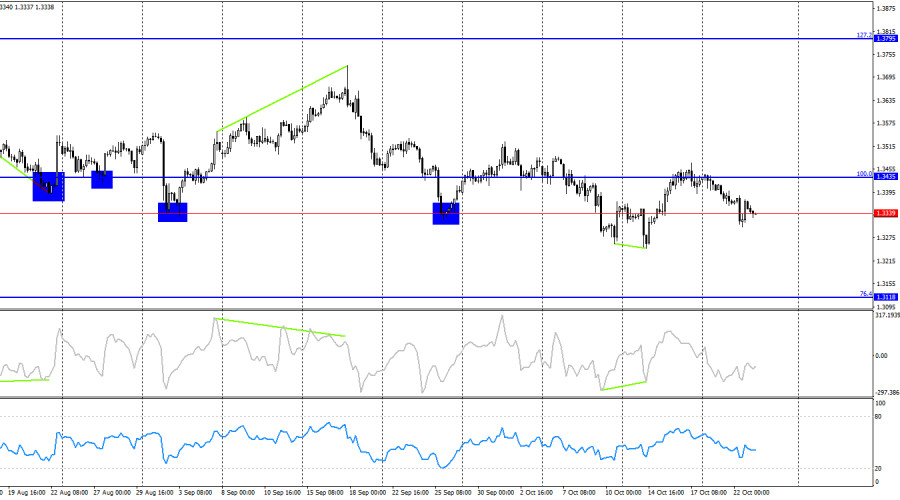Click the red 1.3339 current price label
The width and height of the screenshot is (900, 500).
(x=886, y=214)
